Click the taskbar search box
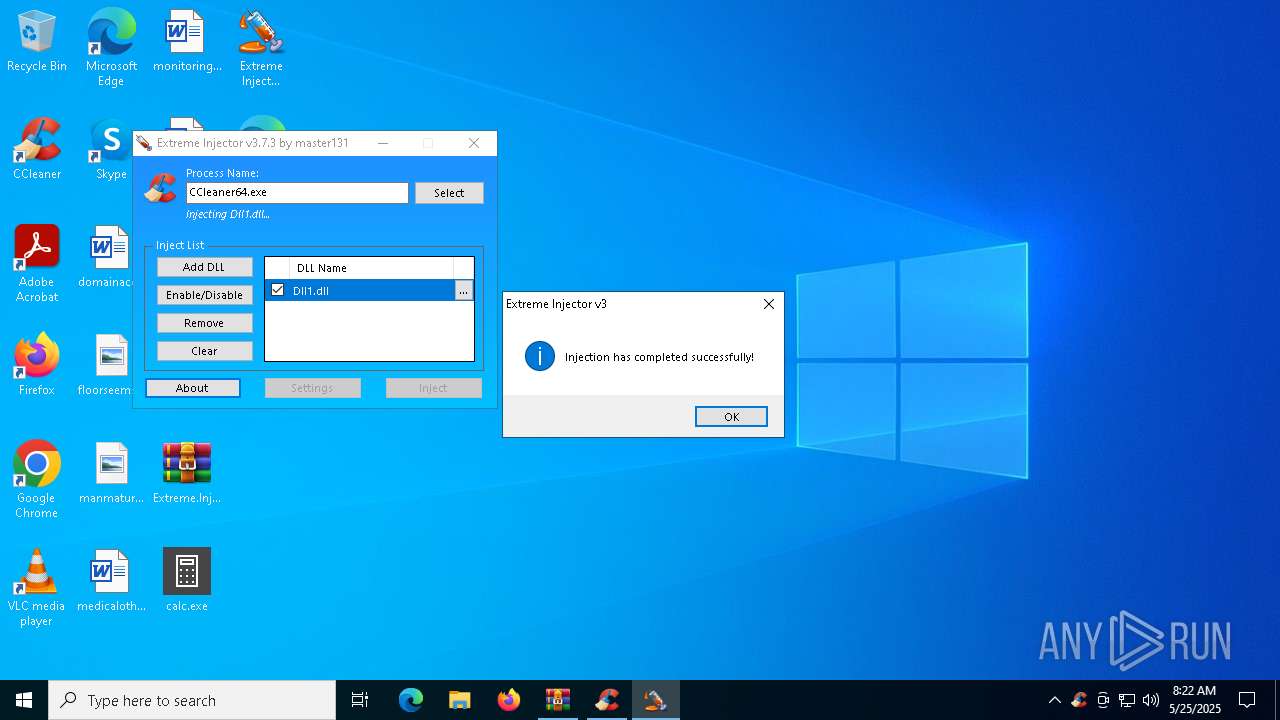Image resolution: width=1280 pixels, height=720 pixels. tap(192, 700)
